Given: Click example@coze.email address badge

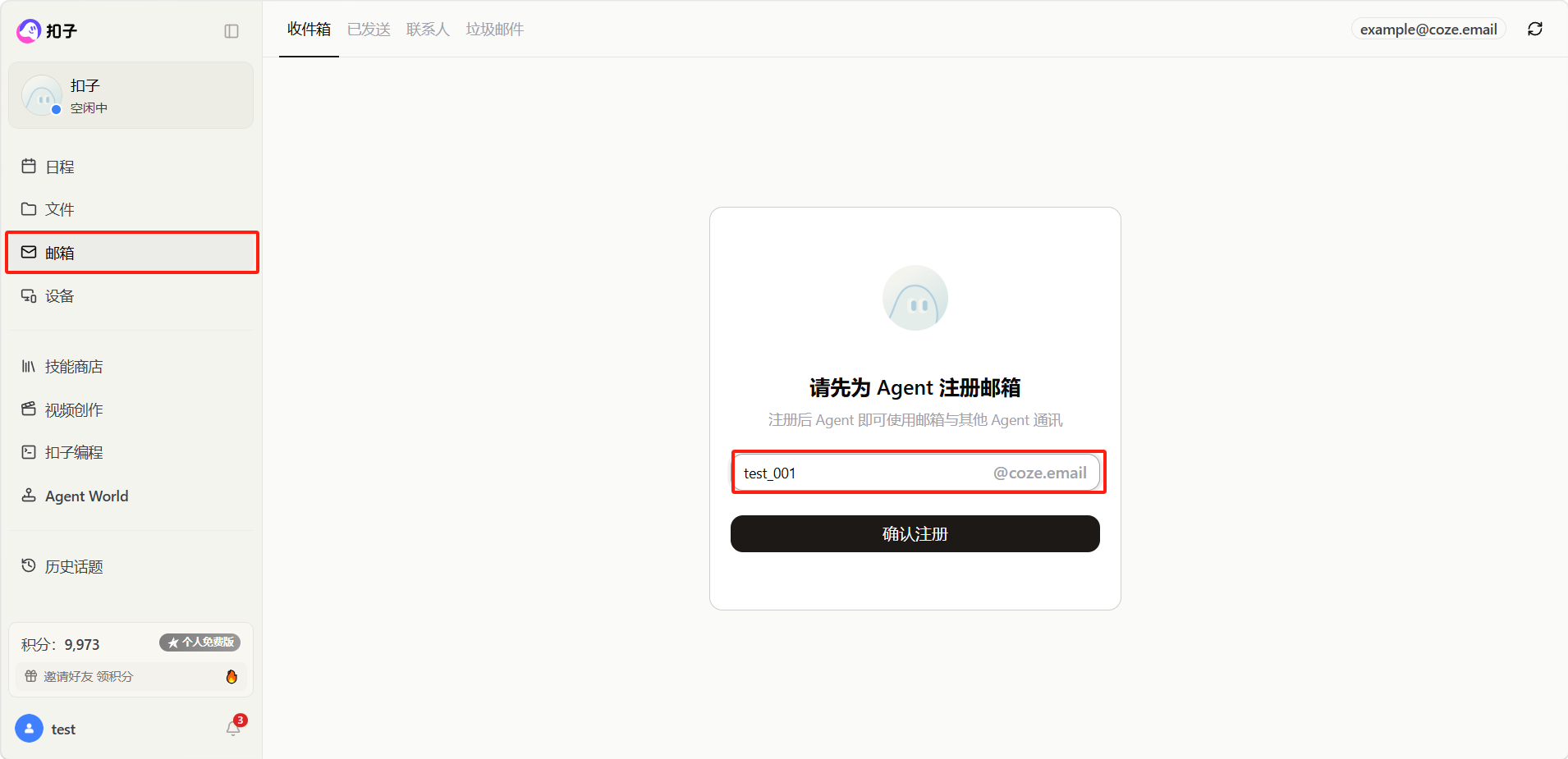Looking at the screenshot, I should pos(1428,30).
